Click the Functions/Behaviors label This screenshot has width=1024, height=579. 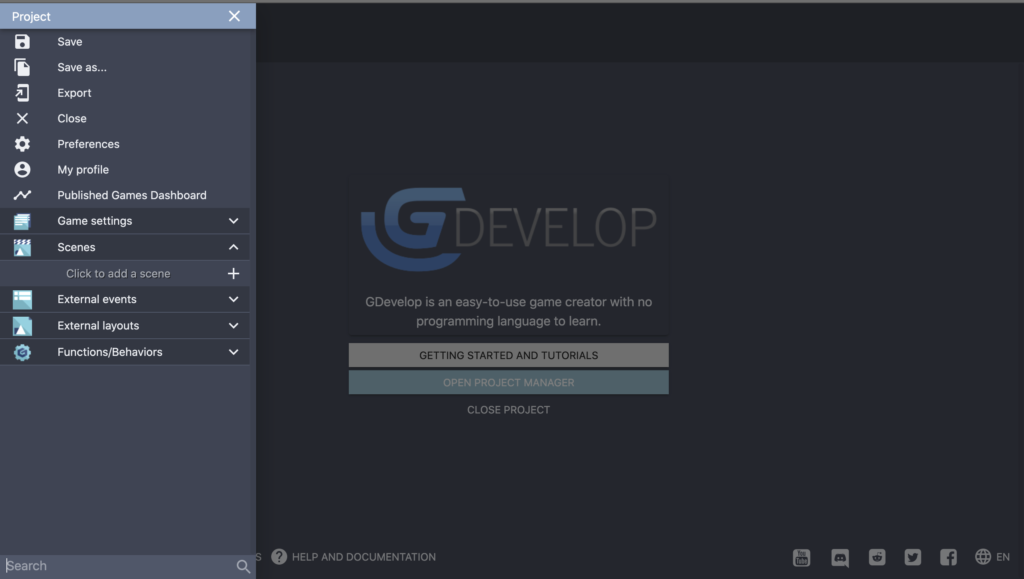pyautogui.click(x=110, y=352)
